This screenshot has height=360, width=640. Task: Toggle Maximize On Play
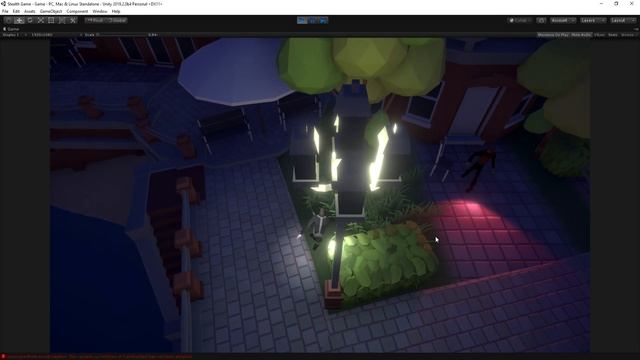click(553, 35)
